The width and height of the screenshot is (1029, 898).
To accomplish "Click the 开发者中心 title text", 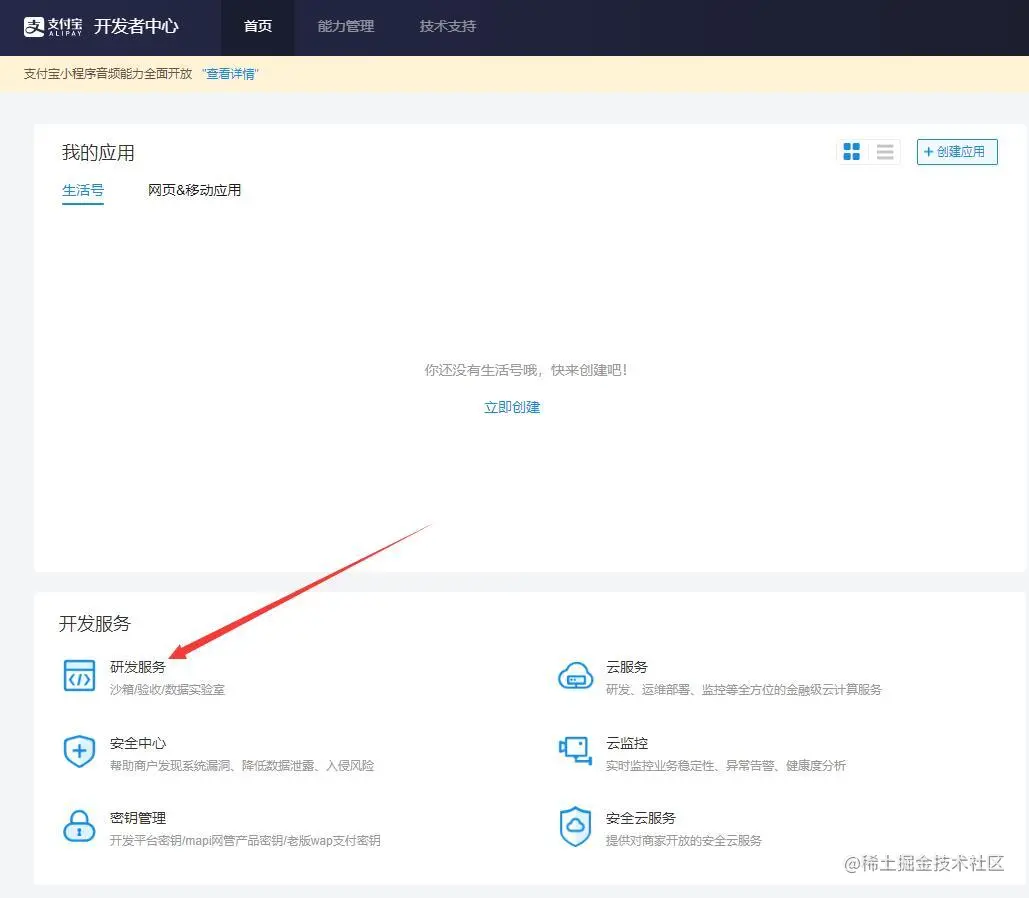I will [x=136, y=26].
